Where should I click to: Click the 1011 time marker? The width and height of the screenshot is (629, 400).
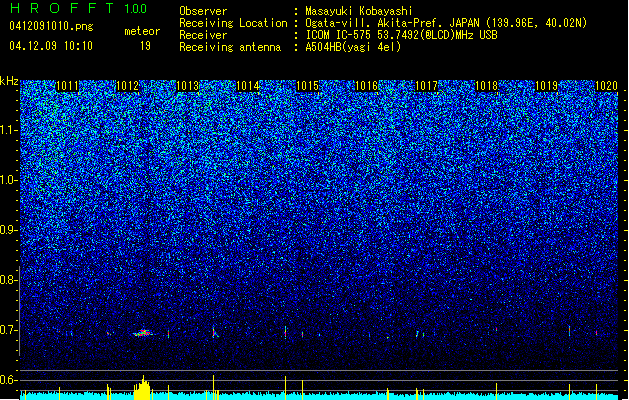tap(67, 86)
